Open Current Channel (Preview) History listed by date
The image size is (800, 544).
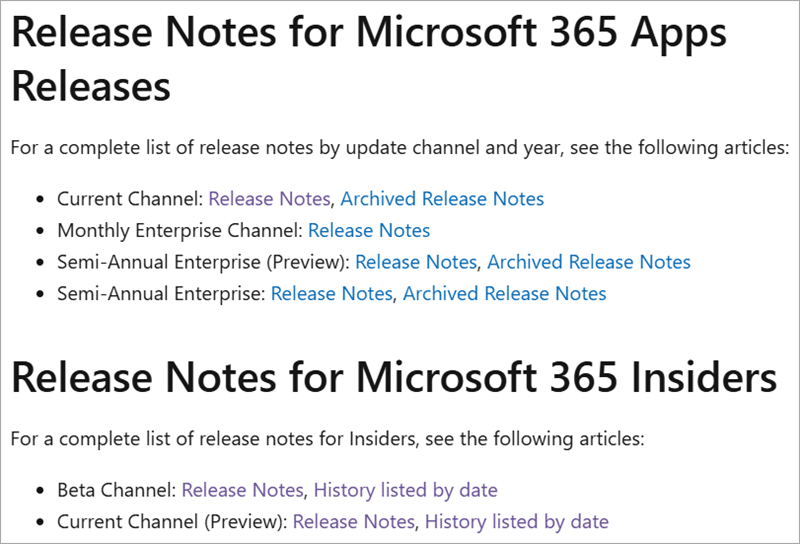(x=517, y=522)
